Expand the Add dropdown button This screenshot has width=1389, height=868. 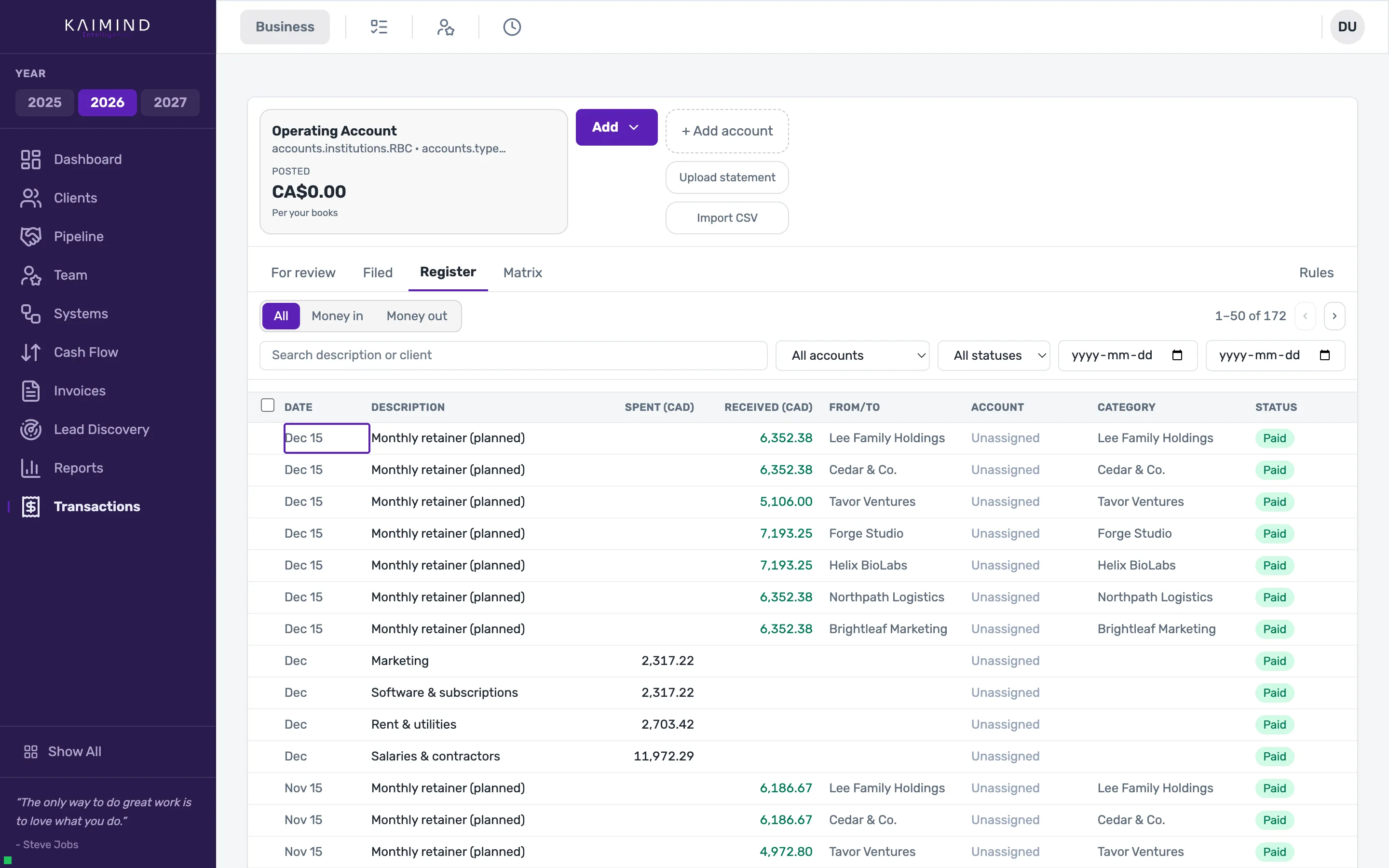616,127
